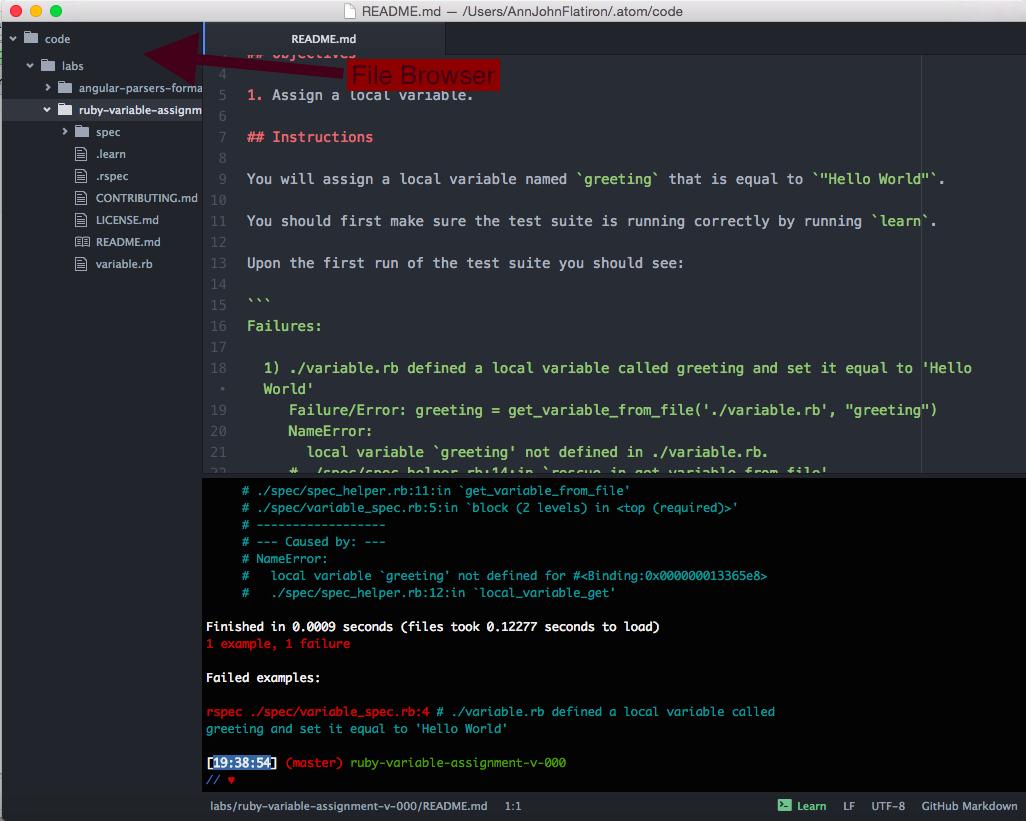Click the .rspec file icon in sidebar
The image size is (1026, 821).
point(81,176)
